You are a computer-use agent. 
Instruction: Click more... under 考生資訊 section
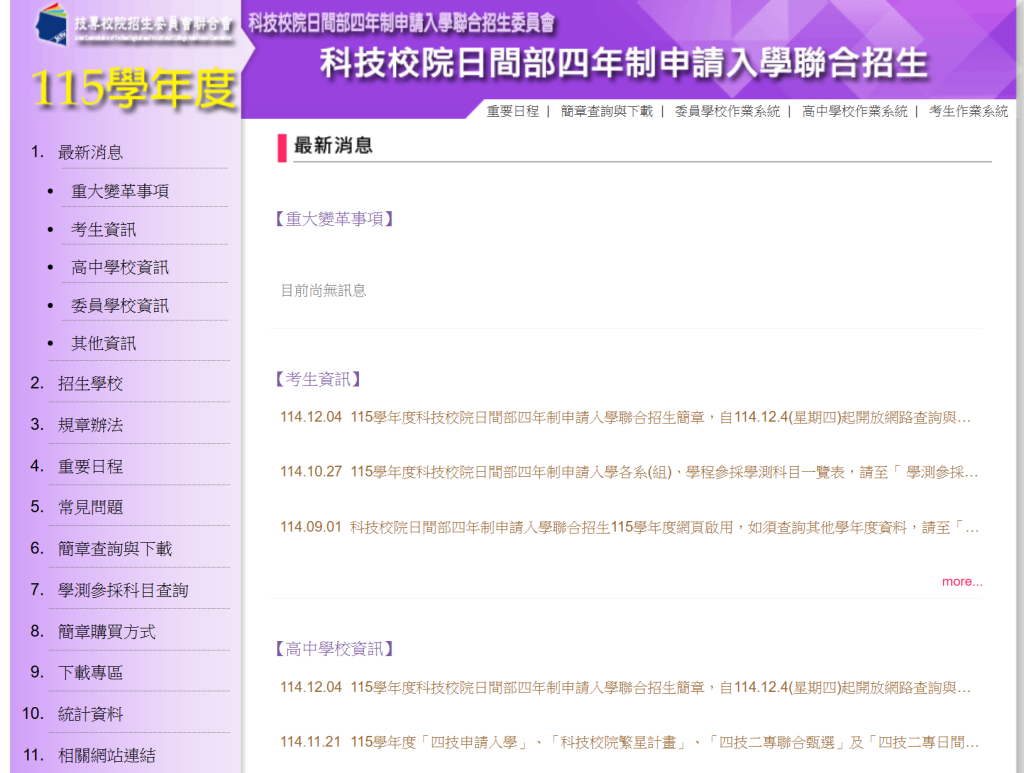(961, 581)
